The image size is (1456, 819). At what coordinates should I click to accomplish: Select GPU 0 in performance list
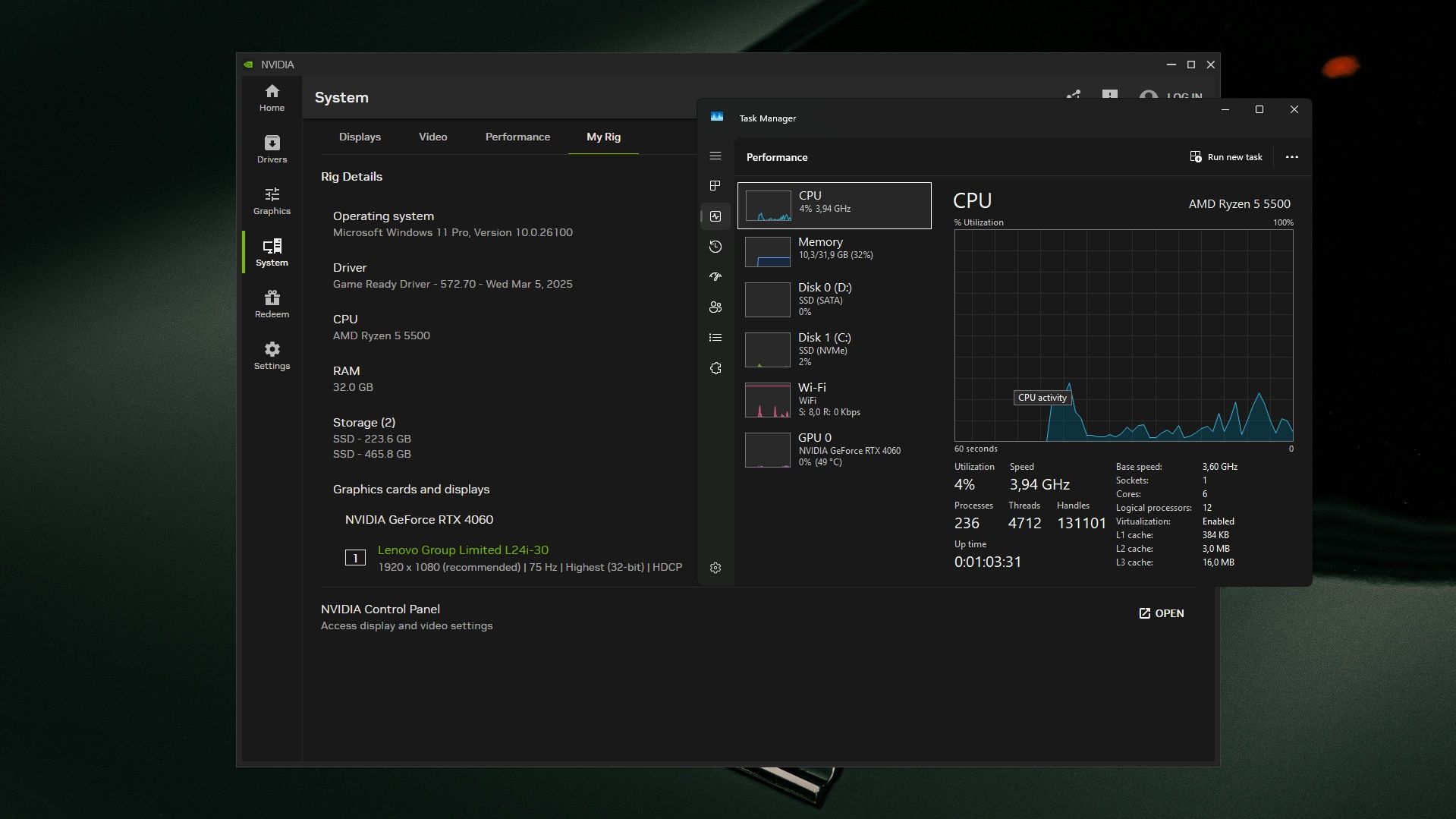(834, 449)
